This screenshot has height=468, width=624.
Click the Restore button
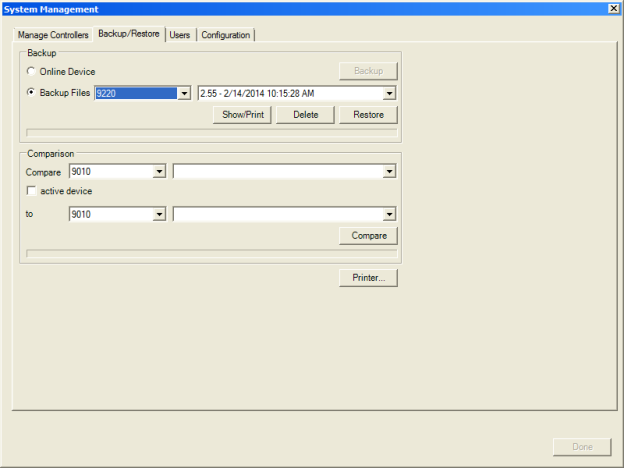pyautogui.click(x=368, y=115)
